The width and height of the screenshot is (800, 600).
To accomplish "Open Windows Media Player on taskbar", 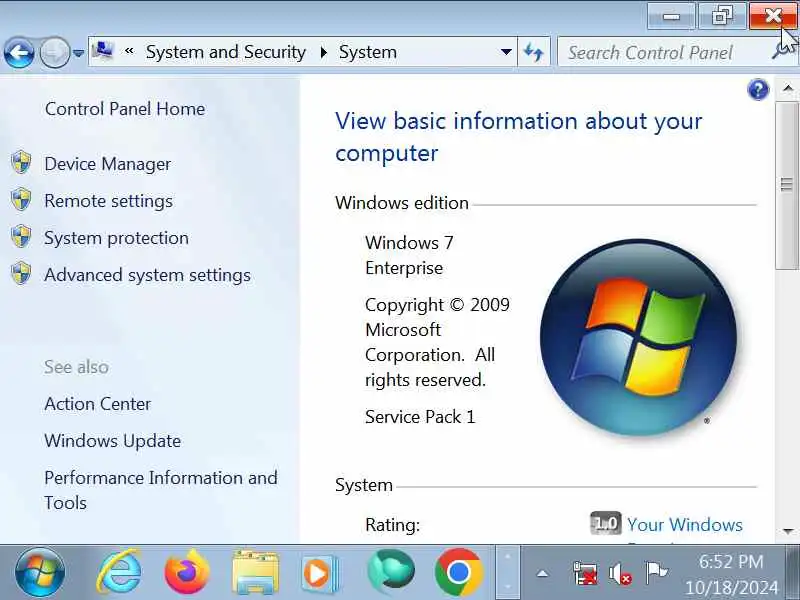I will [x=320, y=573].
